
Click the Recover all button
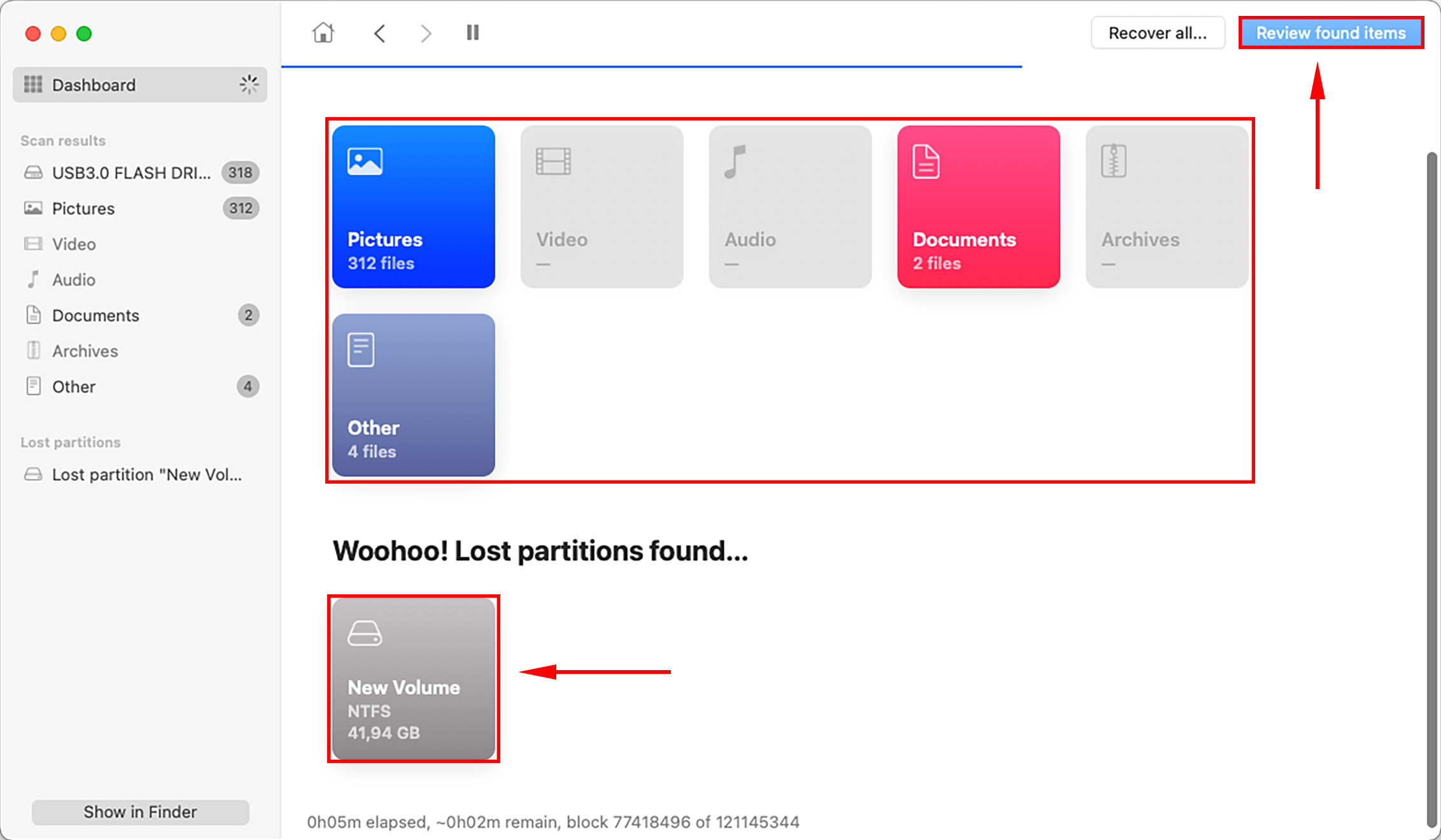[1158, 32]
